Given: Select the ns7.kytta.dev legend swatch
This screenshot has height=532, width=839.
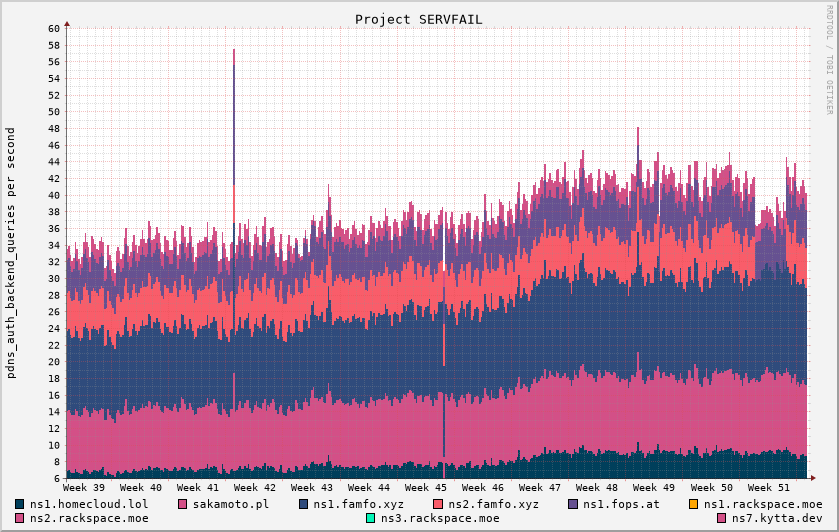Looking at the screenshot, I should 722,518.
